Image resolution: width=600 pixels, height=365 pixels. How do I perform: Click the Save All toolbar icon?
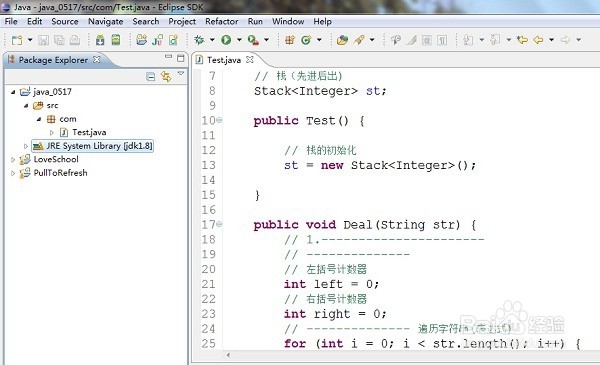(x=59, y=40)
